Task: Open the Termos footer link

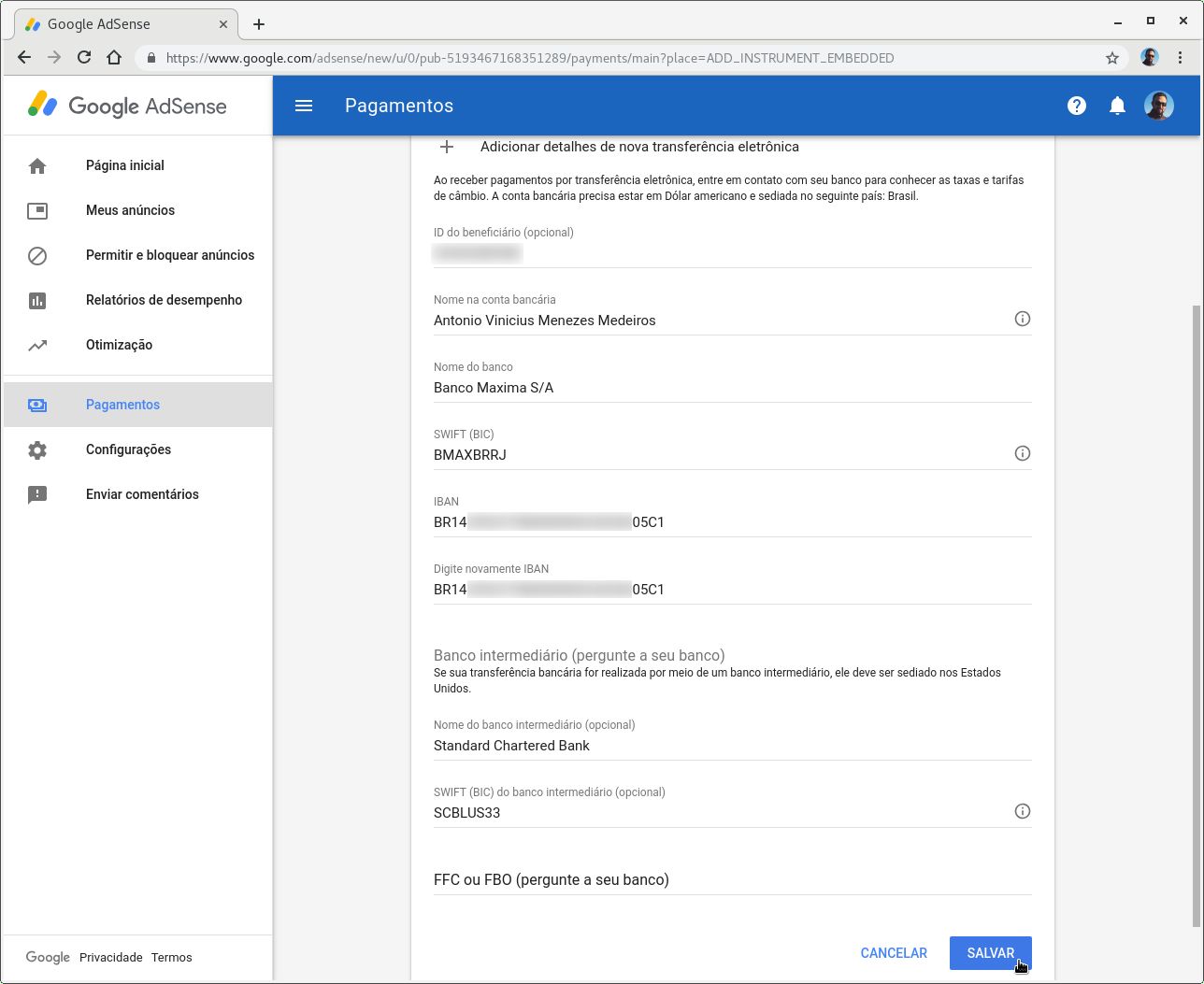Action: click(x=171, y=957)
